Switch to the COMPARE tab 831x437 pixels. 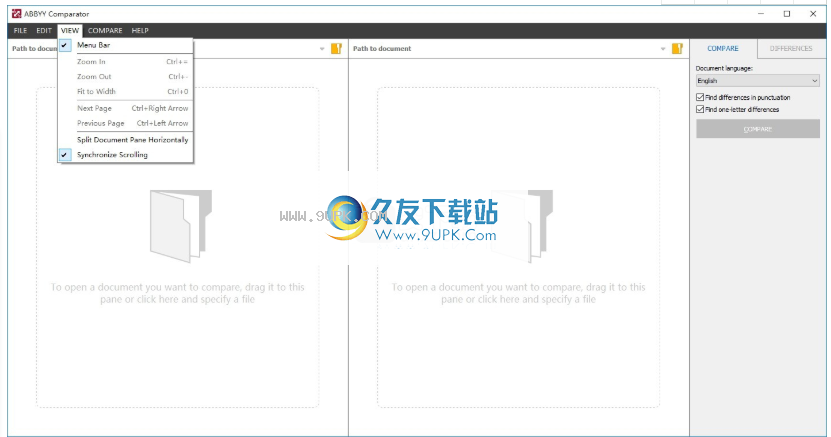(x=723, y=48)
